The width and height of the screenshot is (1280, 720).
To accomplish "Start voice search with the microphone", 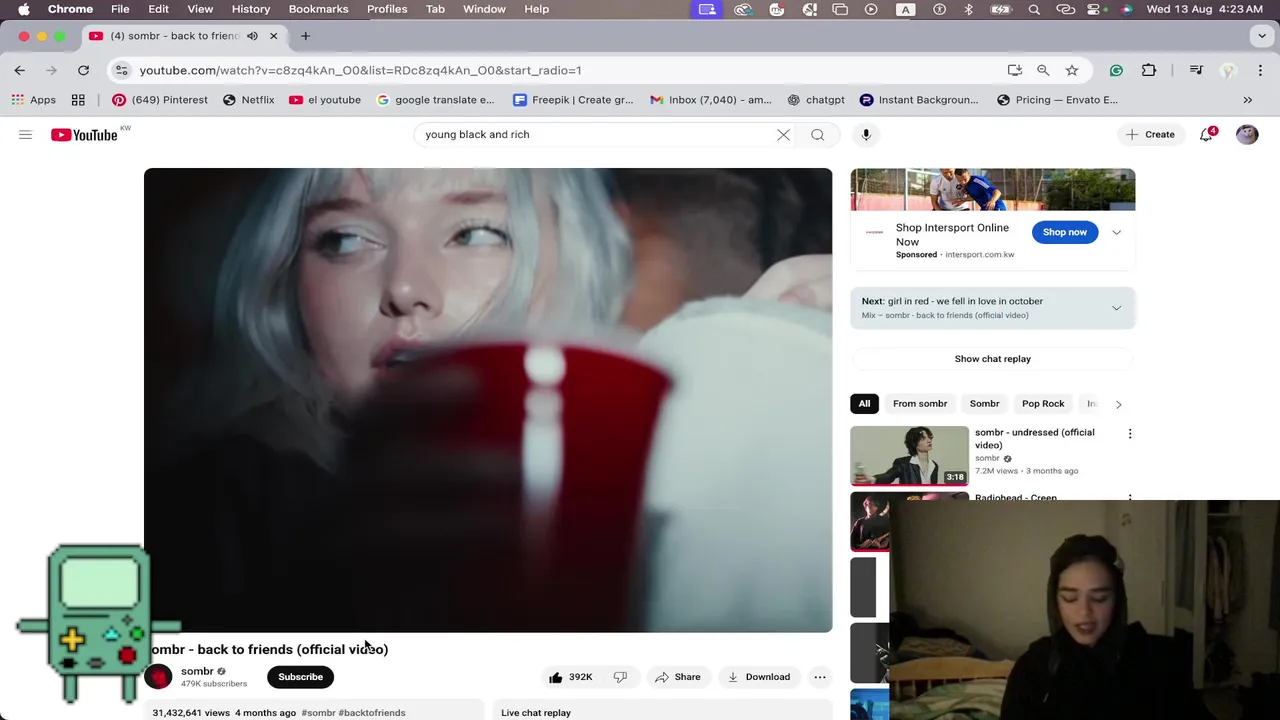I will (866, 134).
